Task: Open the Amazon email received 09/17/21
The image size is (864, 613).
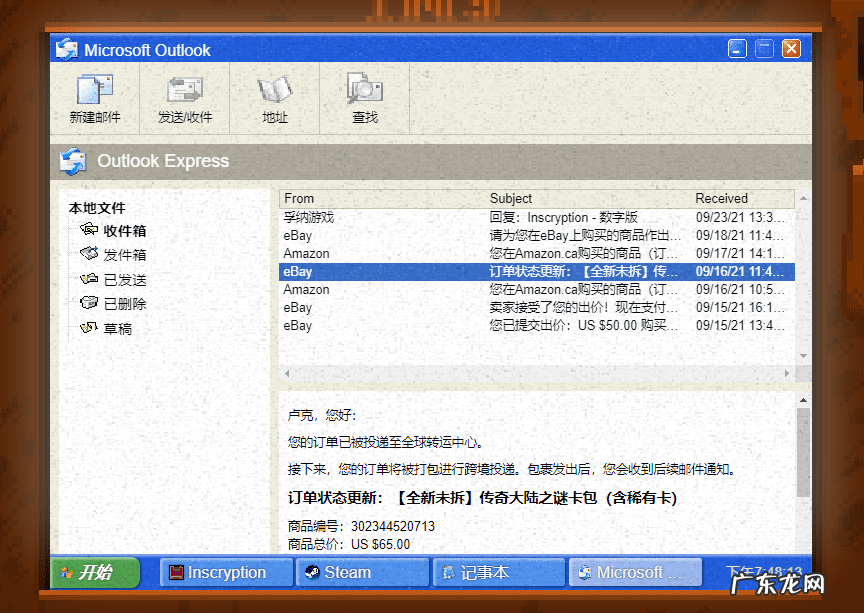Action: tap(450, 253)
